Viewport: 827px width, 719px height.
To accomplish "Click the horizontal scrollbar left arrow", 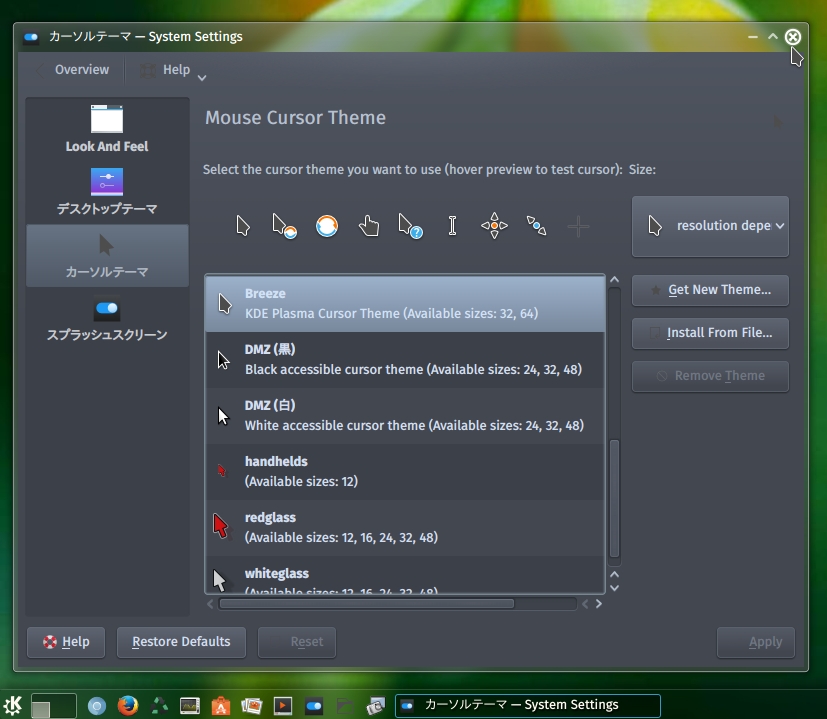I will [x=210, y=604].
